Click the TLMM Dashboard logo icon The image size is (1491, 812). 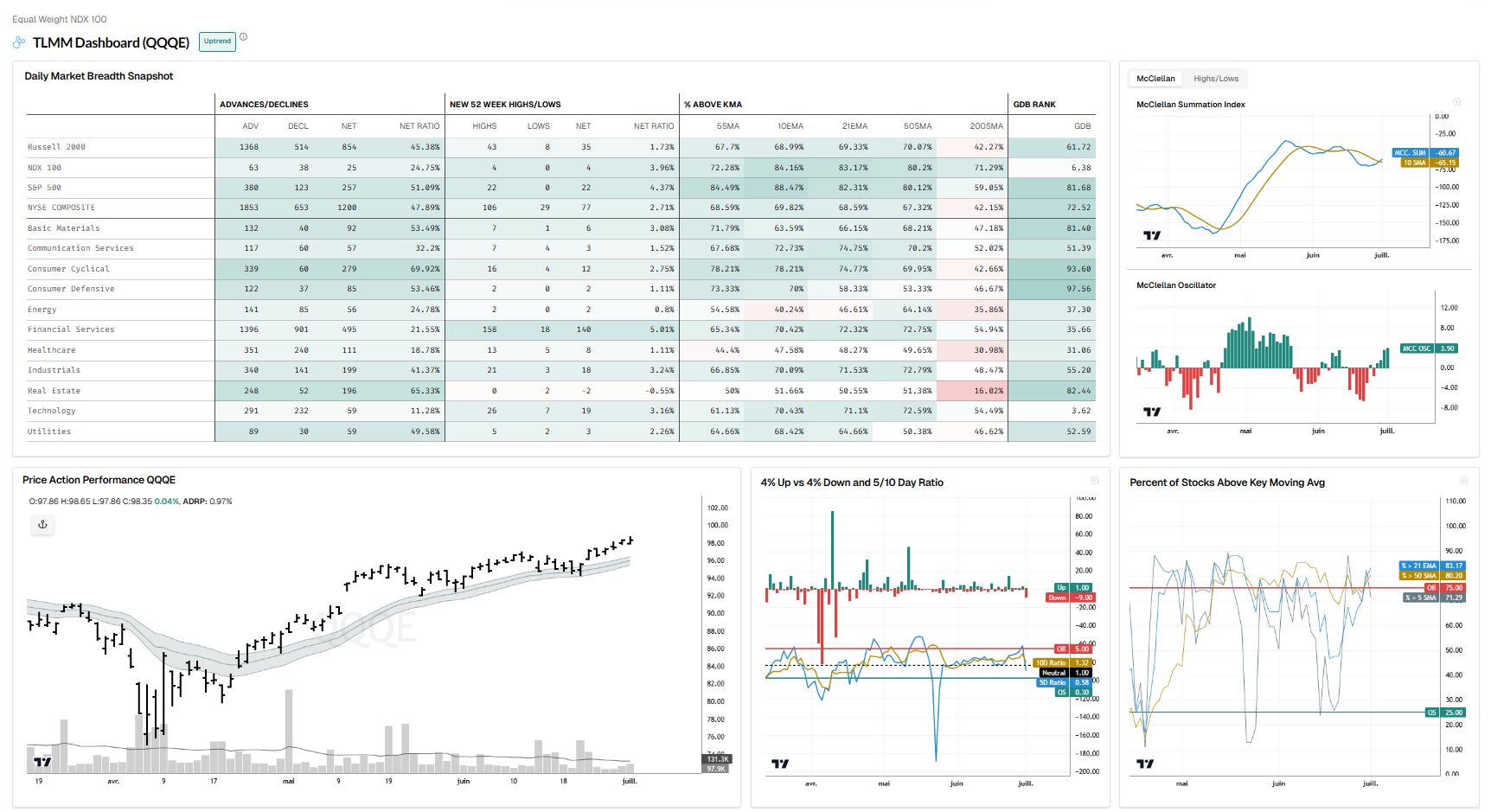[x=19, y=42]
